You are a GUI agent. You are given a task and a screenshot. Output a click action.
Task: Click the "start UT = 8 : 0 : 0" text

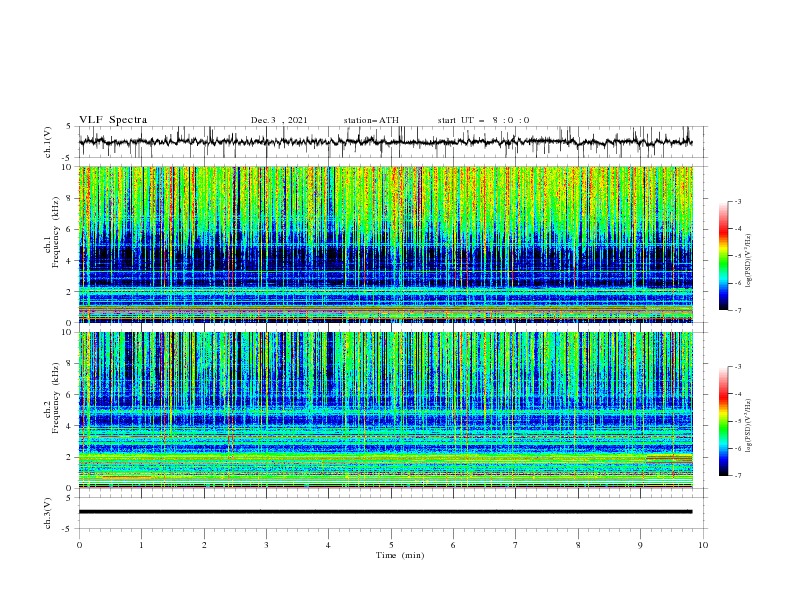click(x=483, y=120)
